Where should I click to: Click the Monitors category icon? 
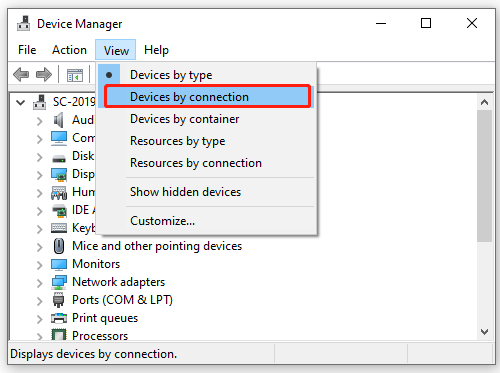(x=59, y=264)
